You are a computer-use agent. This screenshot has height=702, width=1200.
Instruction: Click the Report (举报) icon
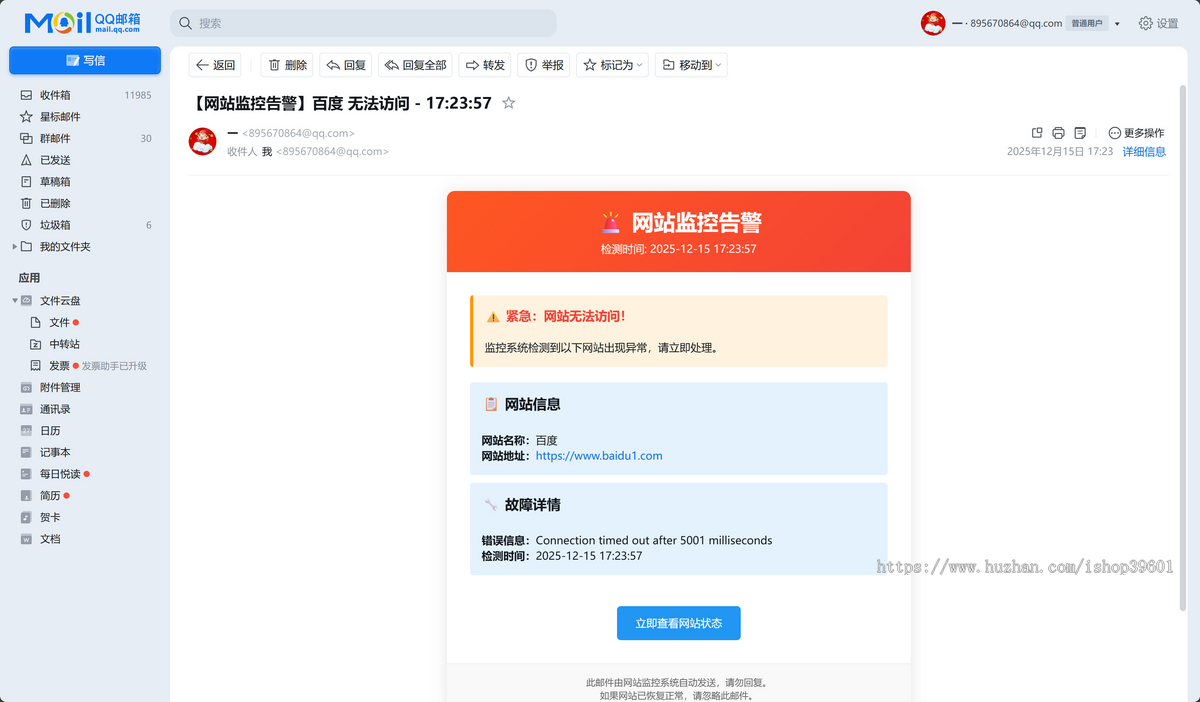click(x=543, y=64)
